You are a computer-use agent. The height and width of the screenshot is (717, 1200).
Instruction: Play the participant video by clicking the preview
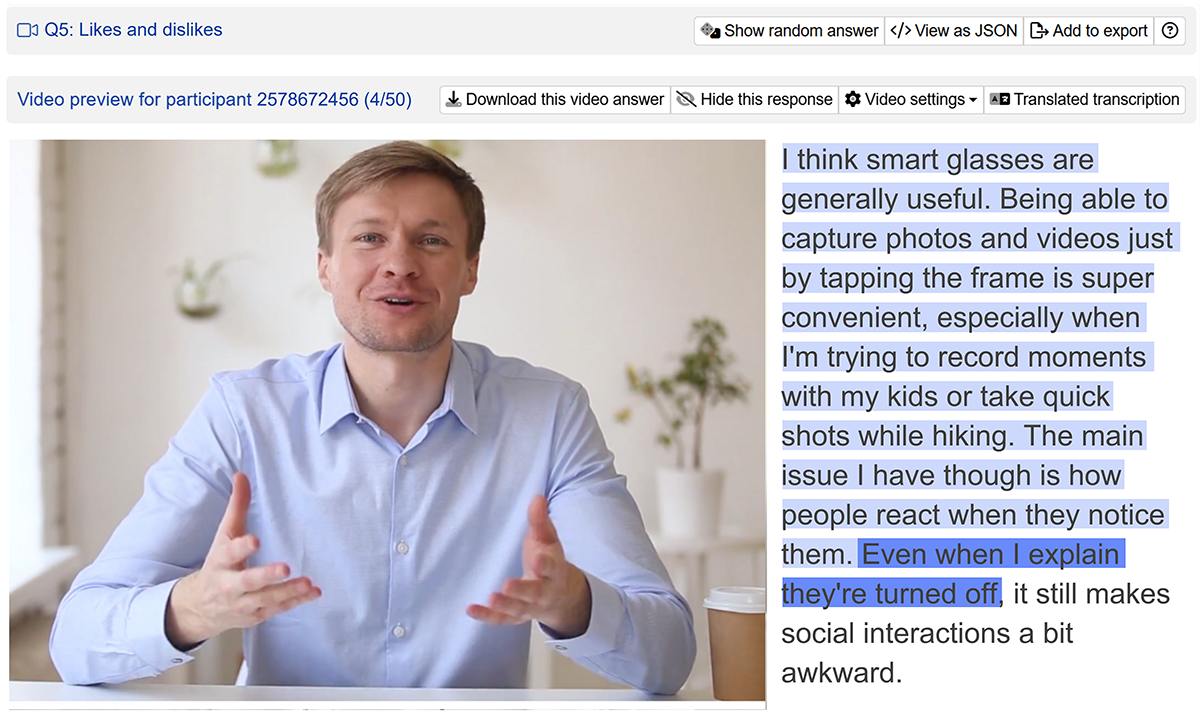tap(387, 420)
